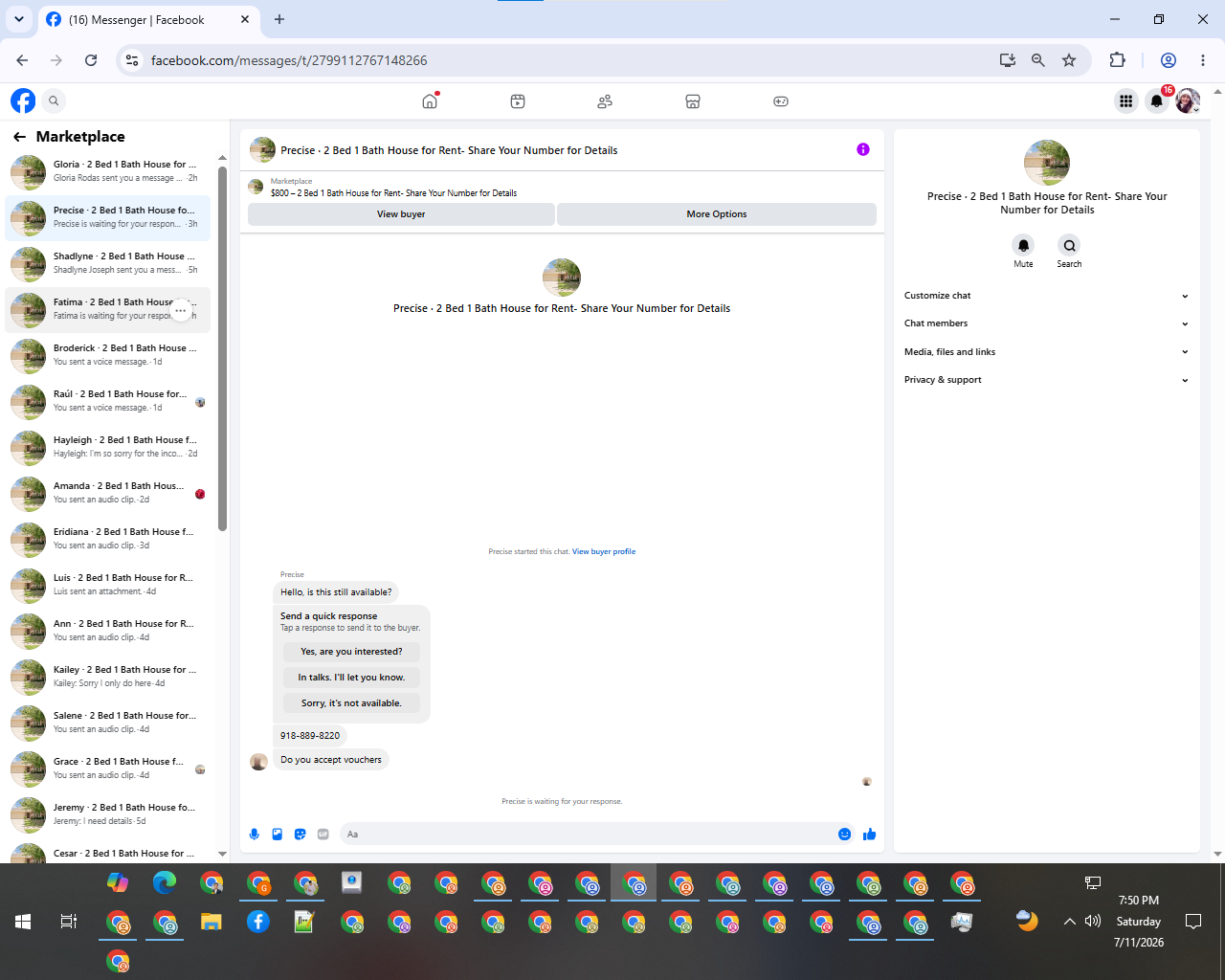
Task: Open the Eridiana conversation
Action: click(x=107, y=540)
